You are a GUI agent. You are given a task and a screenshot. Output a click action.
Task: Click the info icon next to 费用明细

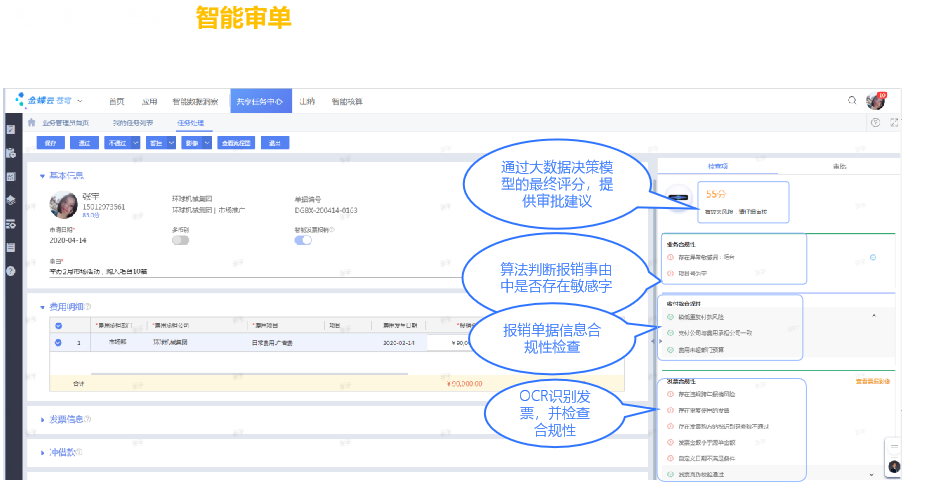[x=88, y=307]
